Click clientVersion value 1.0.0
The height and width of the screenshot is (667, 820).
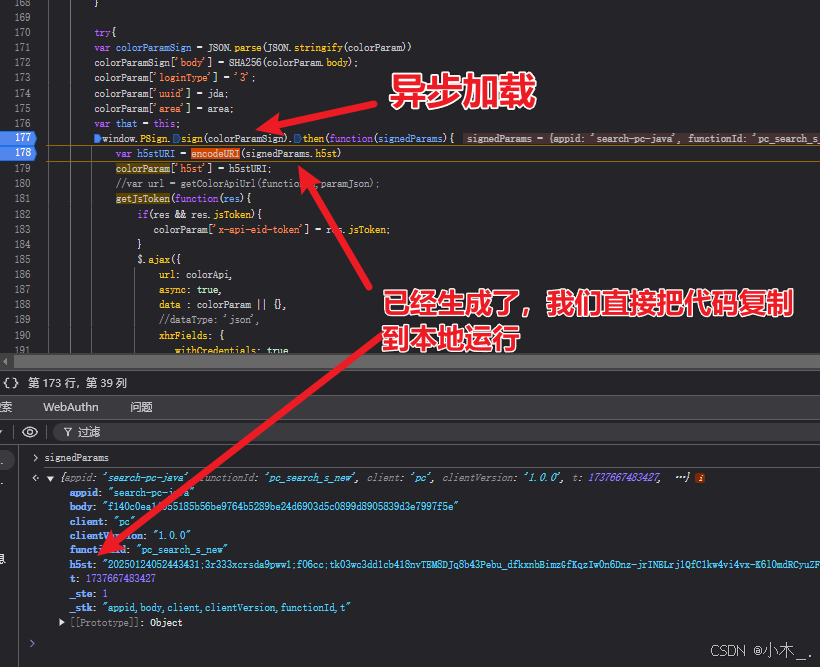tap(172, 536)
